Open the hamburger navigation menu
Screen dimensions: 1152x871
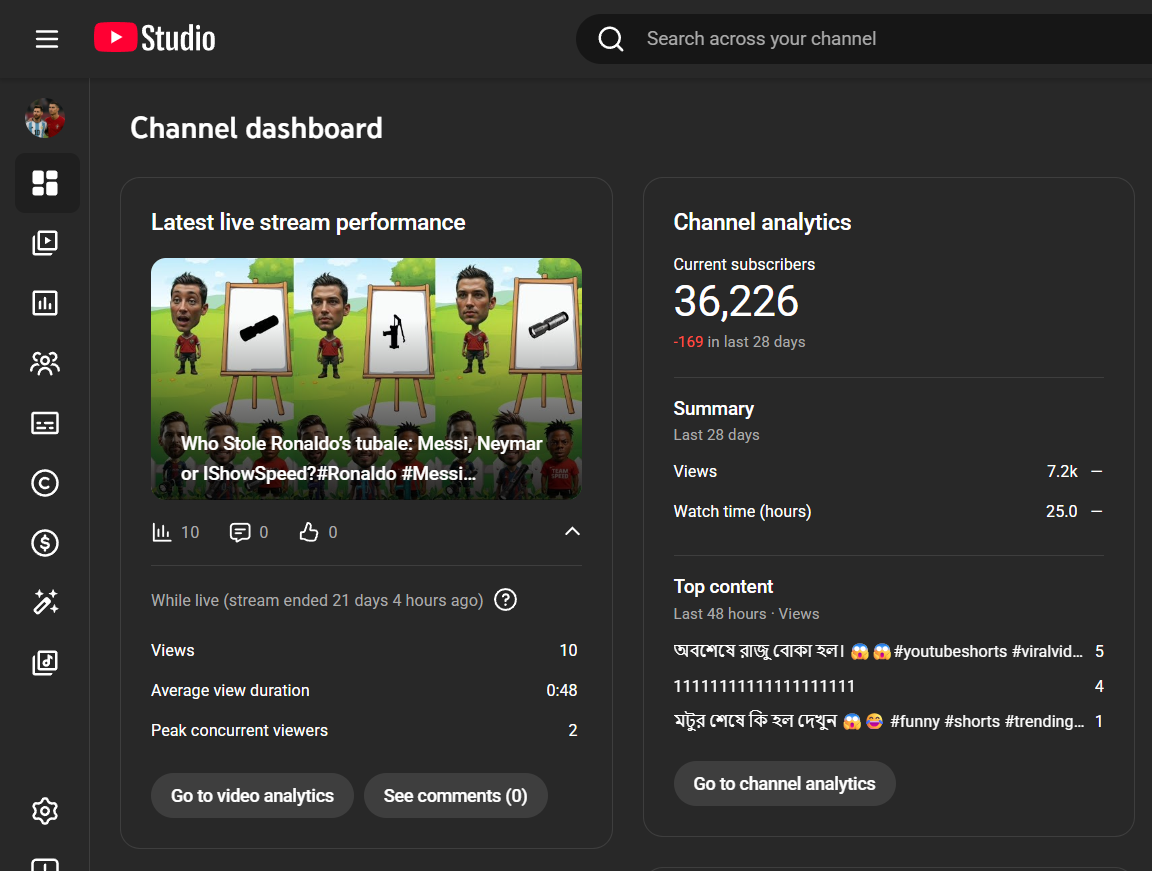coord(47,39)
